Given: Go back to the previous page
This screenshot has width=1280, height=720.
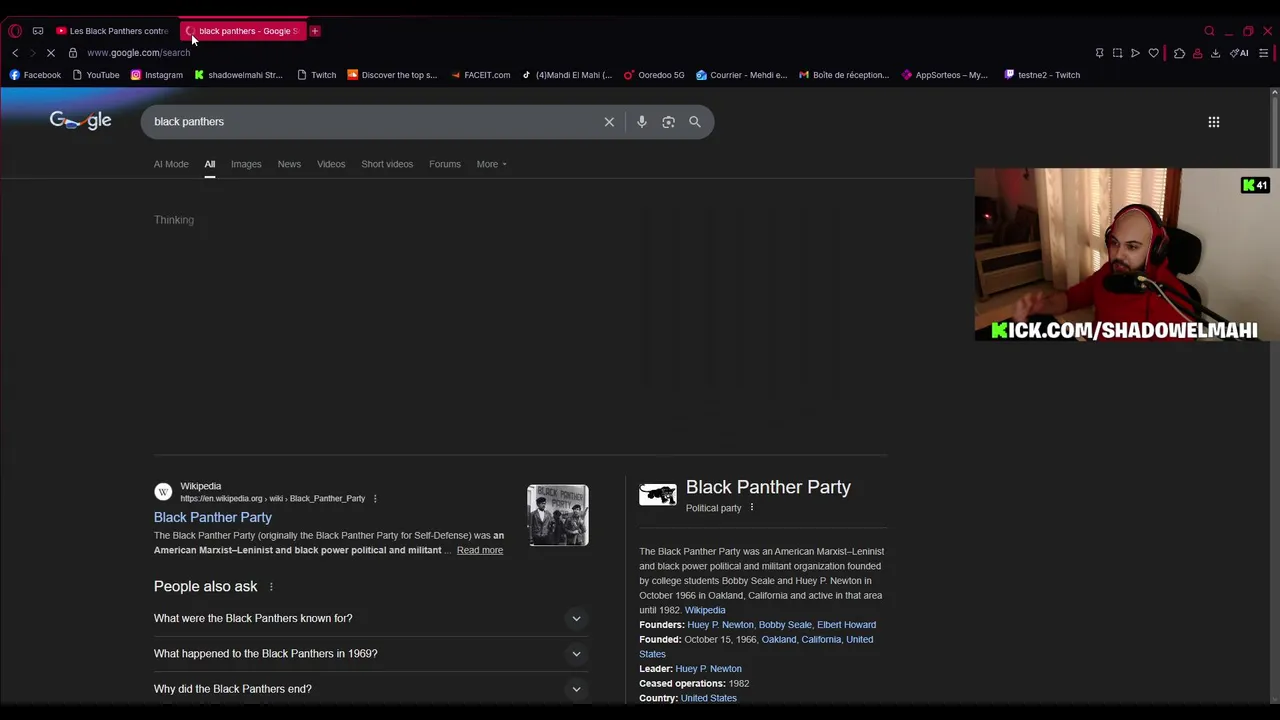Looking at the screenshot, I should (15, 53).
